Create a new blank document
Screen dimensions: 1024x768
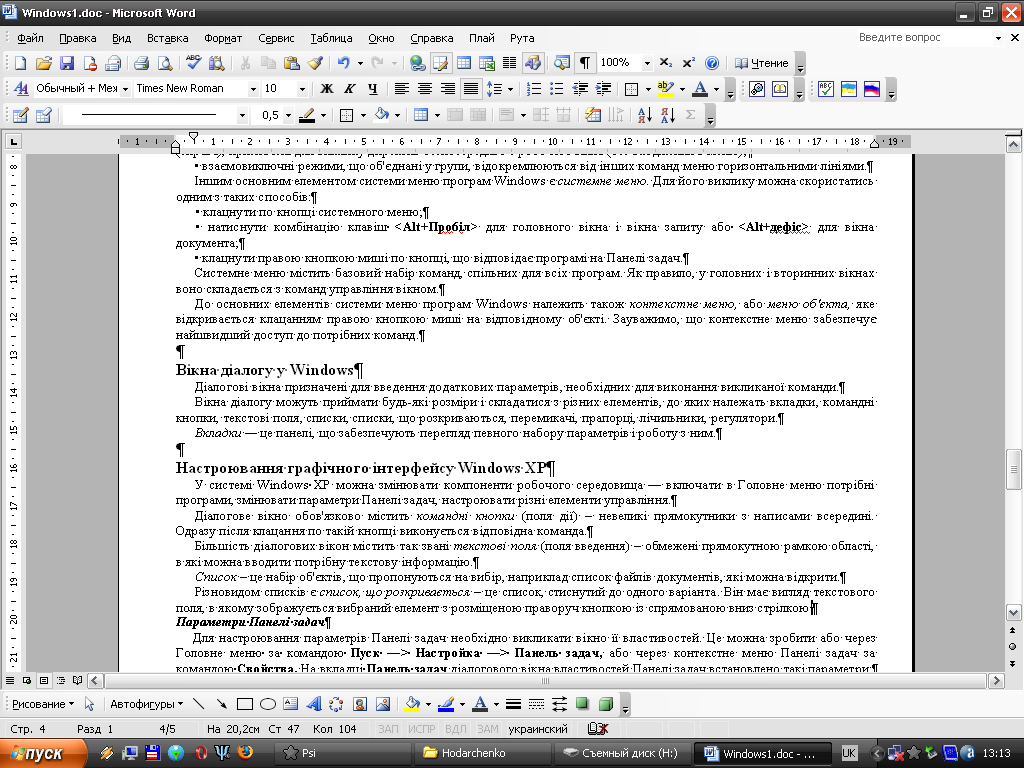tap(20, 63)
